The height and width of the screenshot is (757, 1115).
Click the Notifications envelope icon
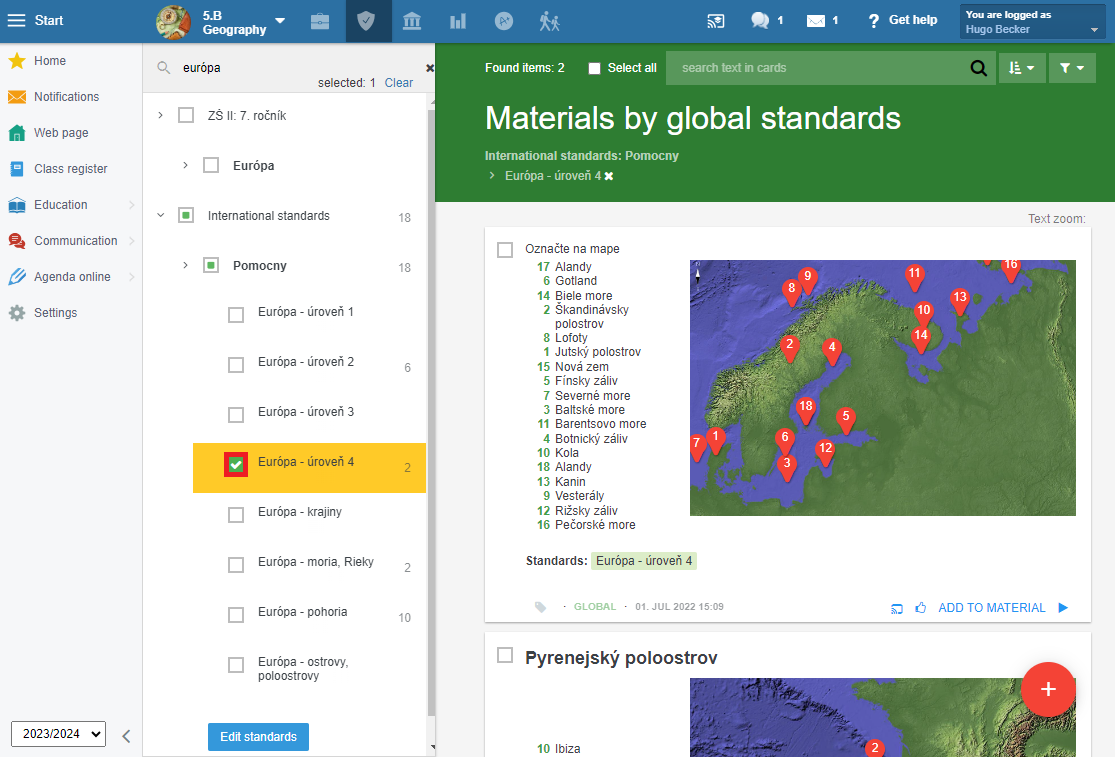17,97
